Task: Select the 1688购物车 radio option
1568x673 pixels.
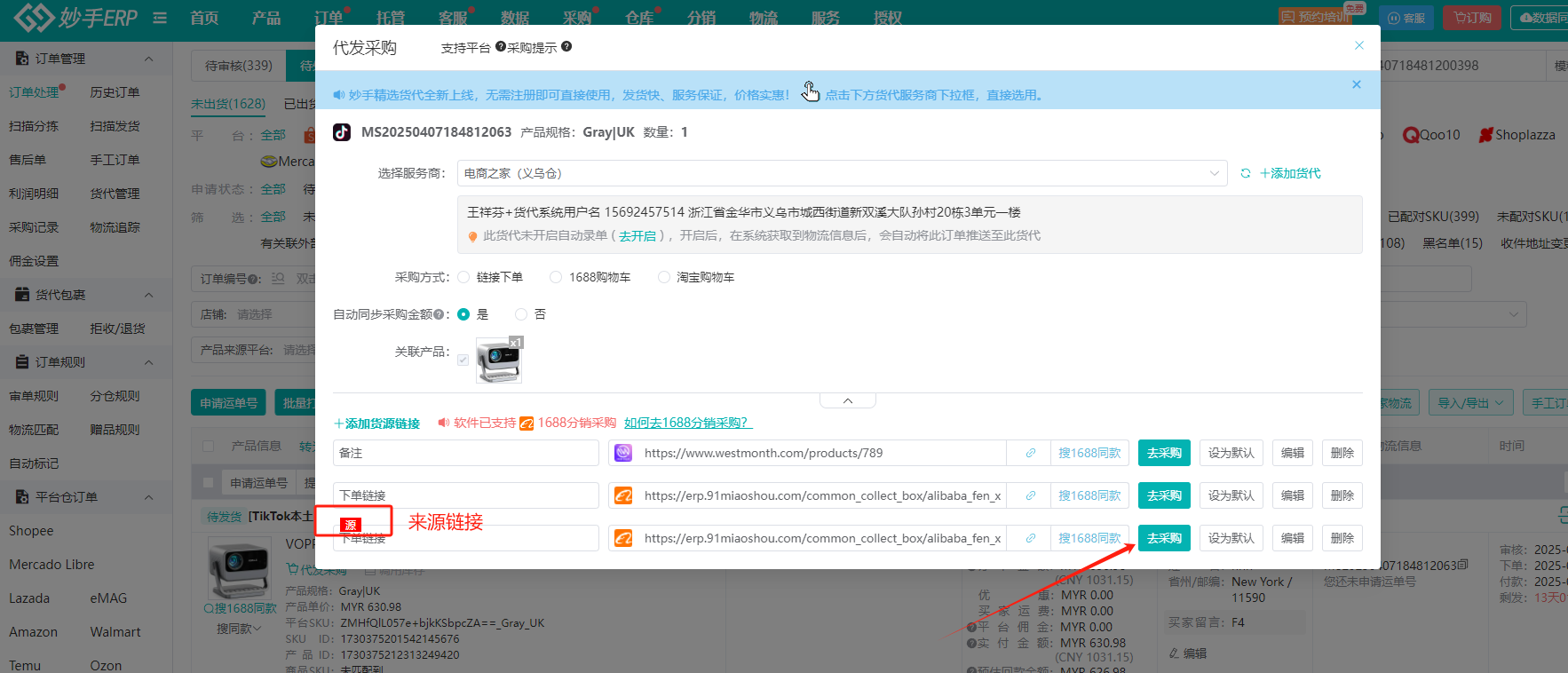Action: point(556,277)
